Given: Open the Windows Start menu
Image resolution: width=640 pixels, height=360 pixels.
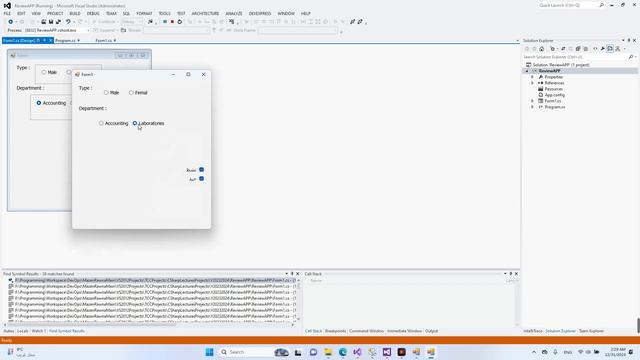Looking at the screenshot, I should point(209,352).
